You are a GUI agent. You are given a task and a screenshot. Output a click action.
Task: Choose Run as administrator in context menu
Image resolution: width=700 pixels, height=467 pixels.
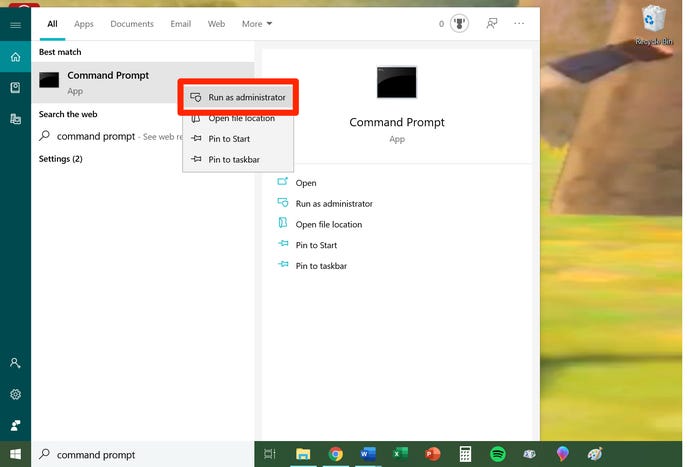point(246,97)
